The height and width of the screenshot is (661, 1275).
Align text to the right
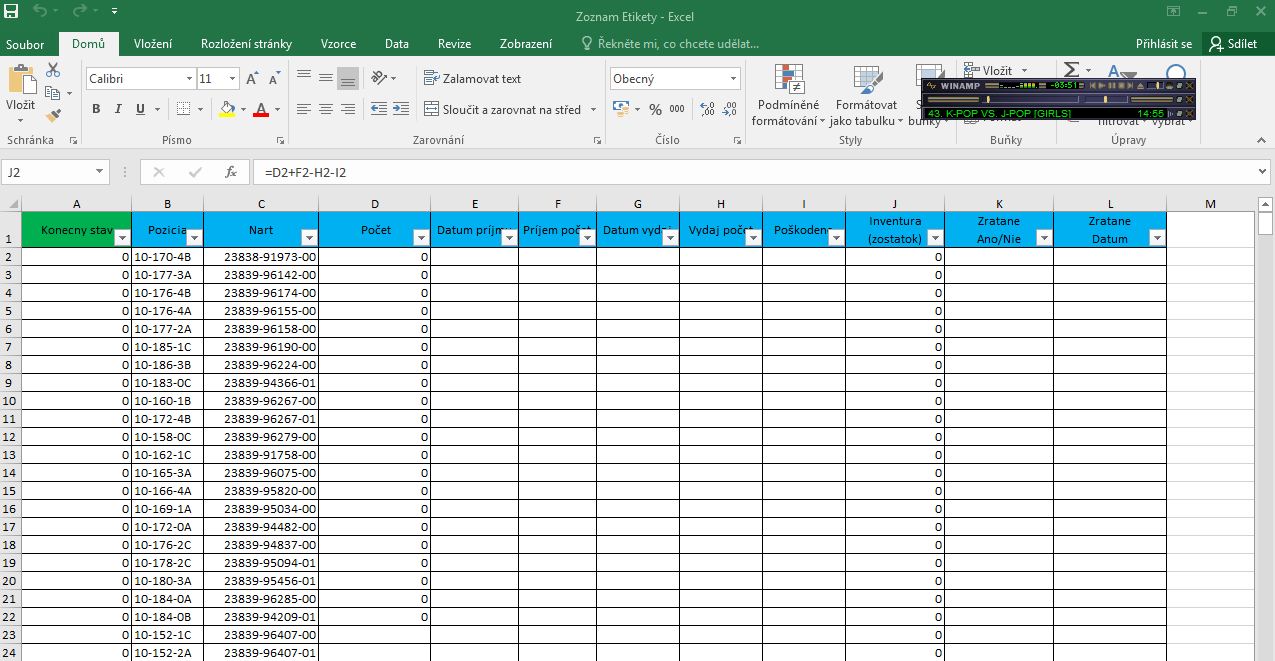click(347, 109)
